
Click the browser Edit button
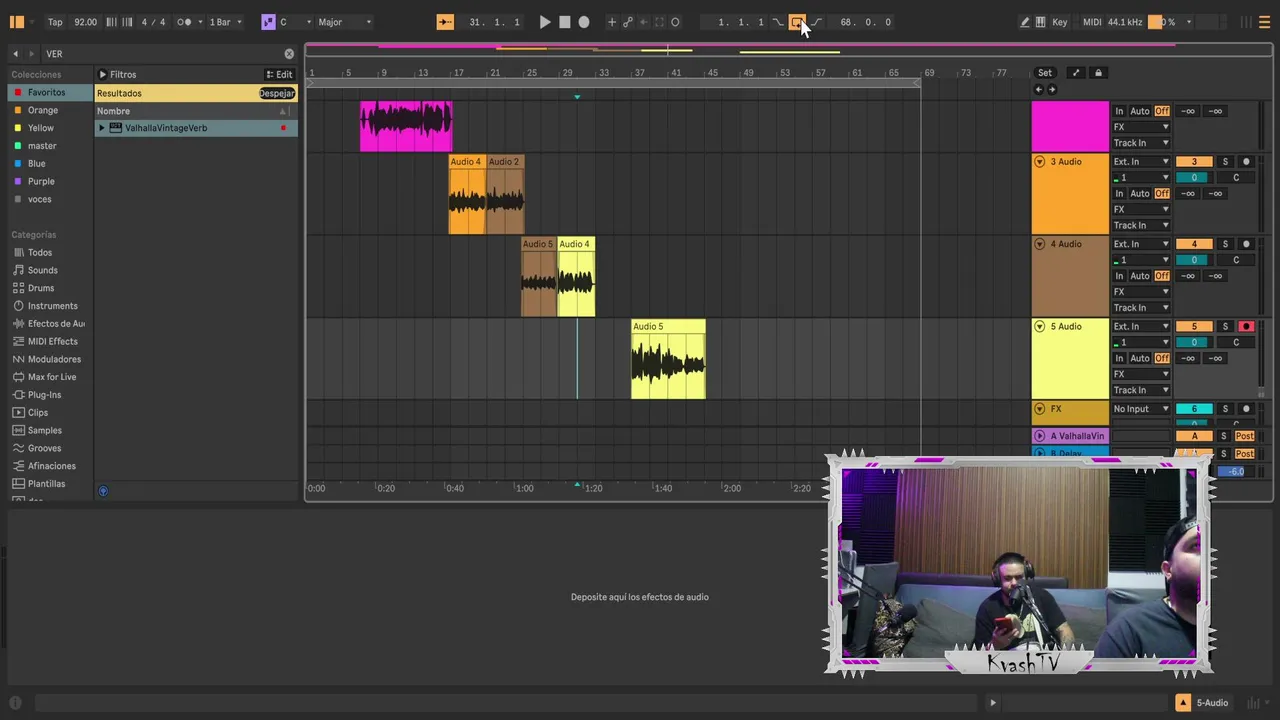pyautogui.click(x=279, y=75)
